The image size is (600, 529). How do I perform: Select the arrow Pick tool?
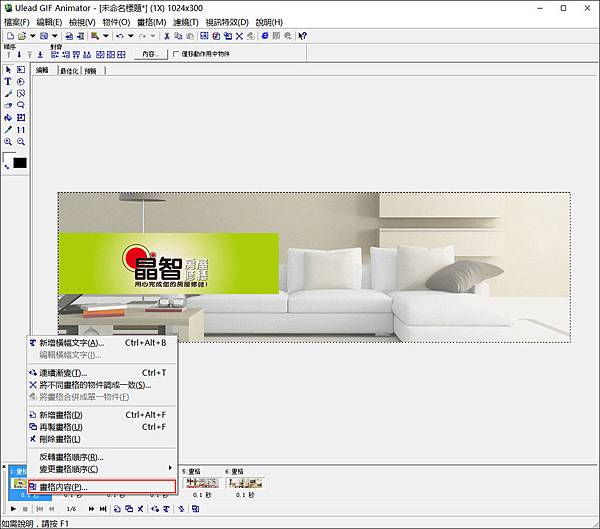[8, 69]
